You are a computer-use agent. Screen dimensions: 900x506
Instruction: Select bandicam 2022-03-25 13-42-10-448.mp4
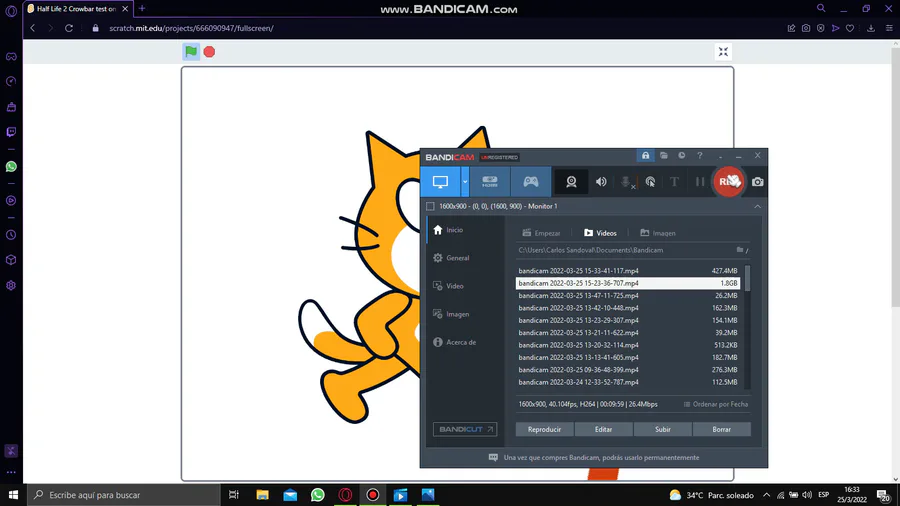(627, 308)
